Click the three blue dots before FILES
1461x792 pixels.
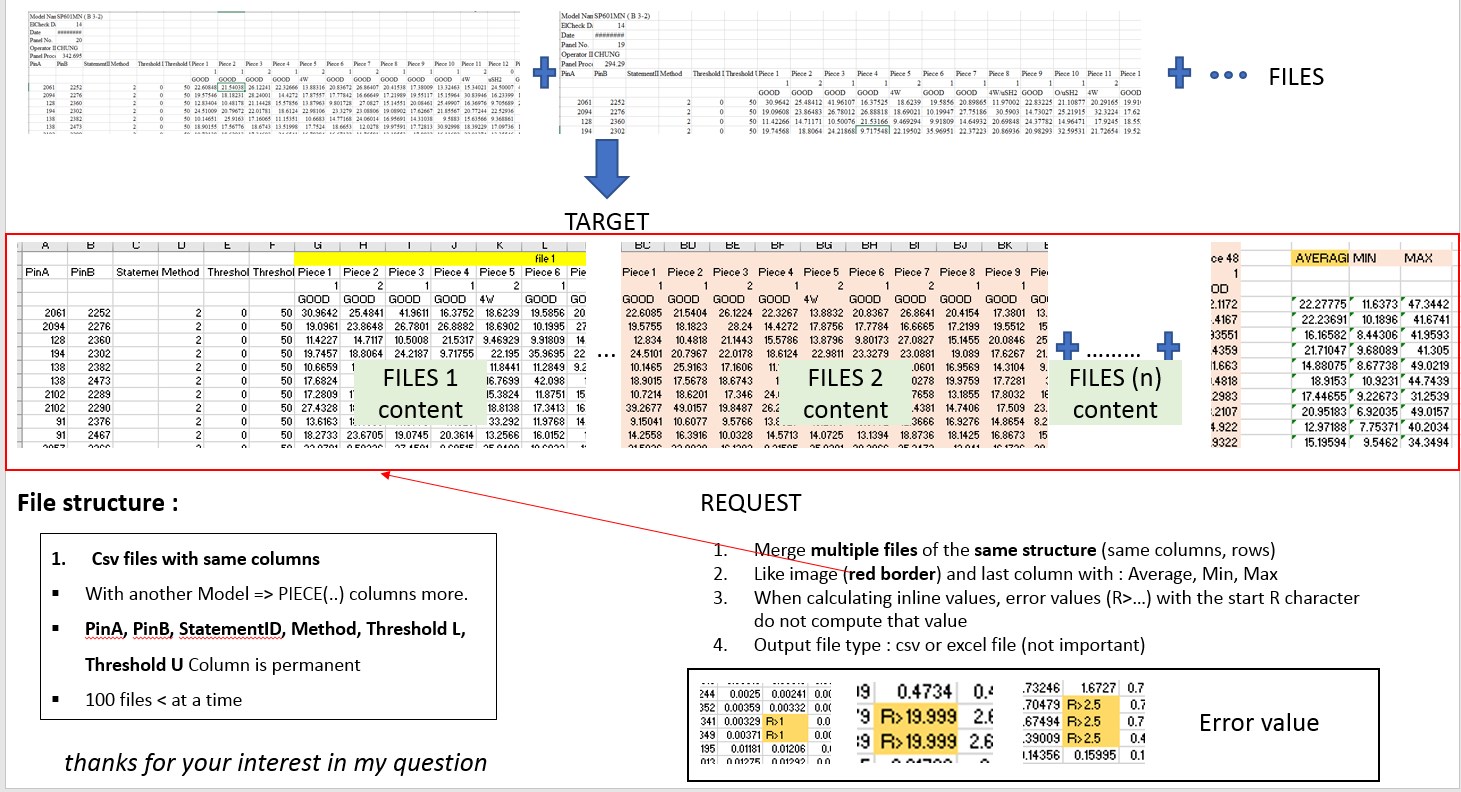[1226, 75]
